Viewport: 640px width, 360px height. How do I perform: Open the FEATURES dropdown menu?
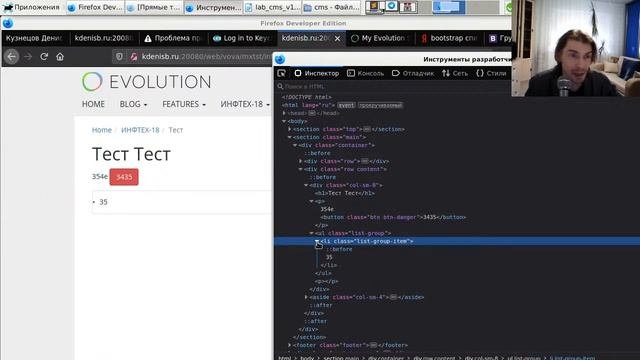click(184, 104)
